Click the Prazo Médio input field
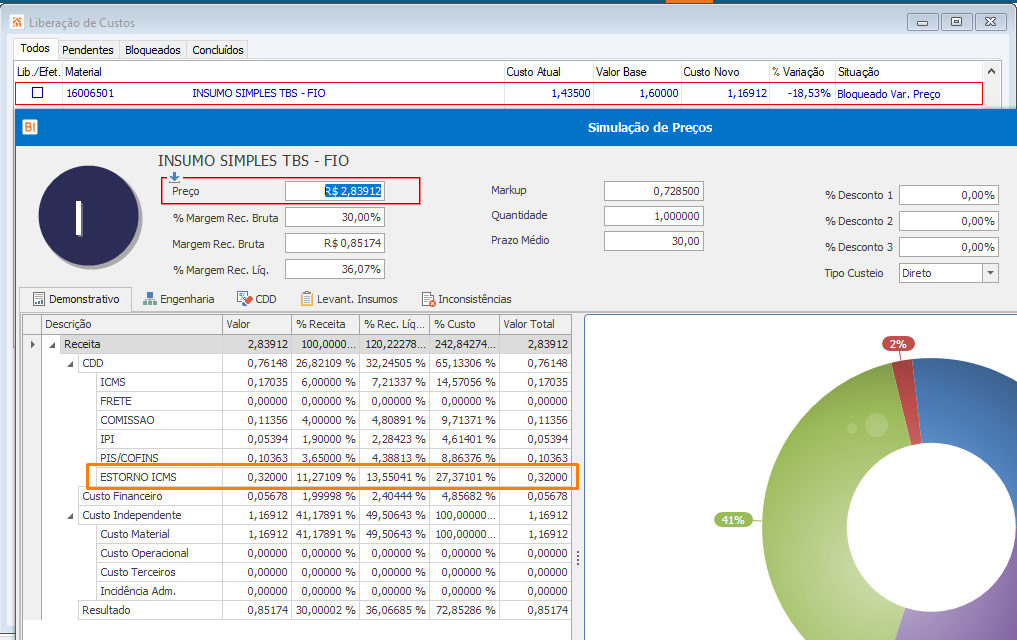This screenshot has height=640, width=1017. coord(654,241)
